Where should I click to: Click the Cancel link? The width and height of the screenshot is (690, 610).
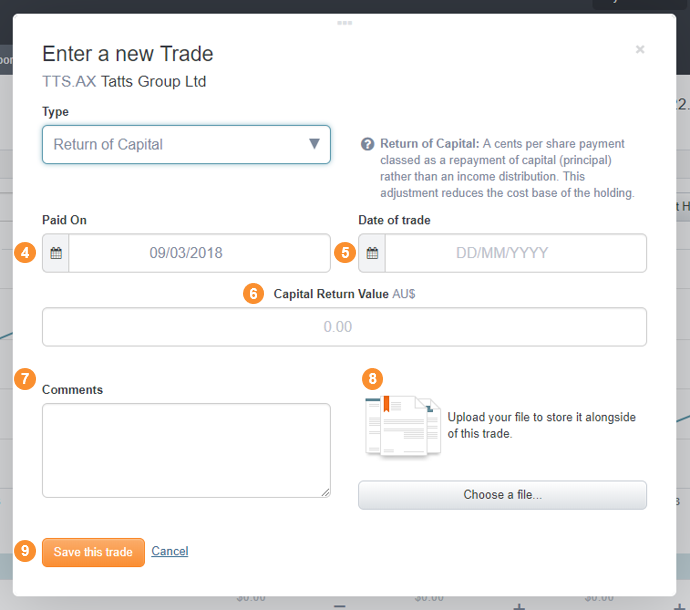tap(170, 551)
